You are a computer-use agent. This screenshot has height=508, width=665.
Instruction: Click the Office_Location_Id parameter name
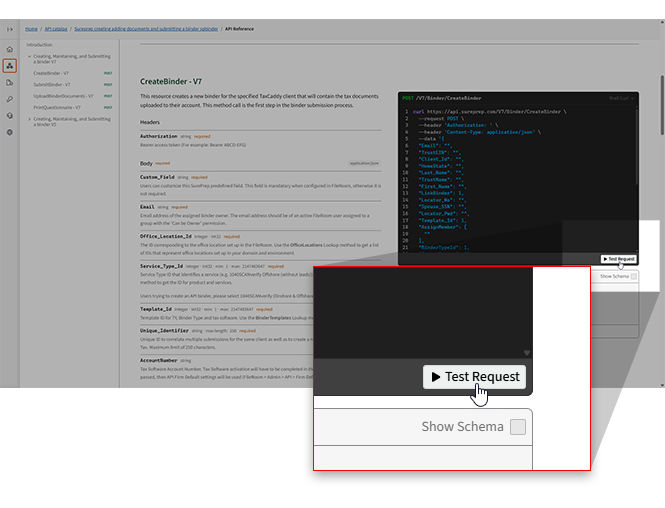point(166,236)
